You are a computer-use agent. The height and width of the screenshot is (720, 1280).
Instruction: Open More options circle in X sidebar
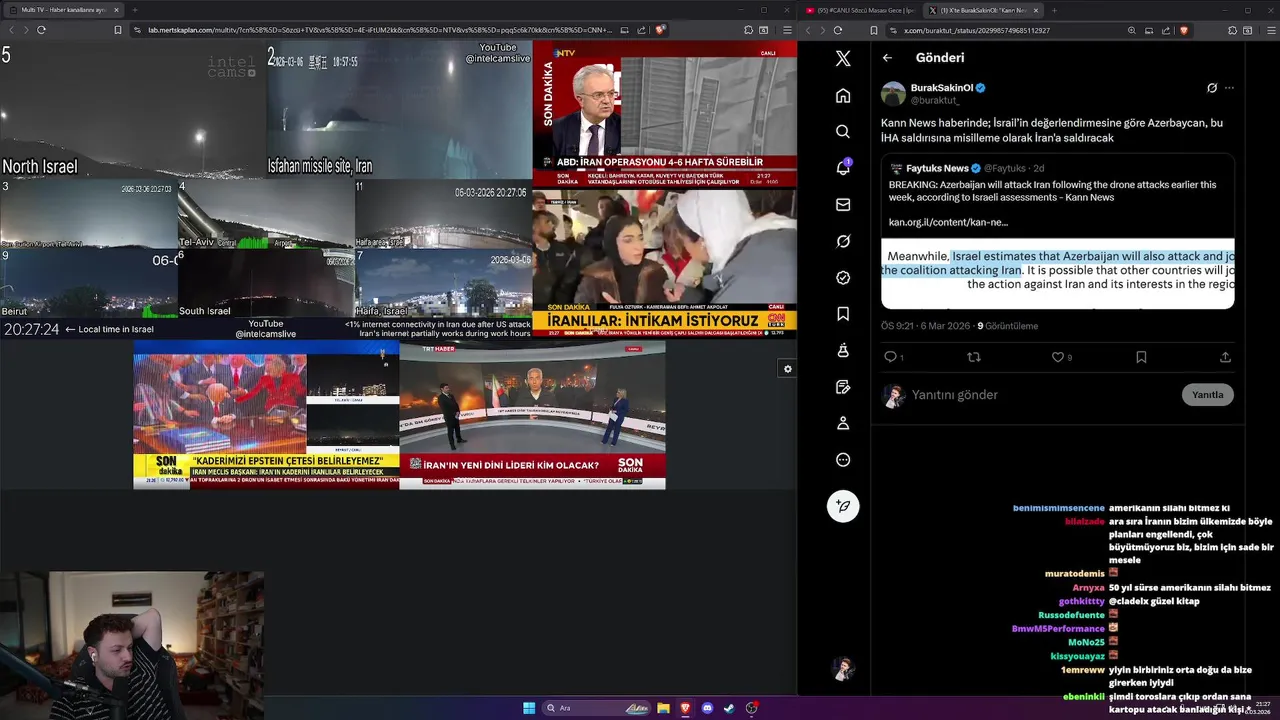point(843,460)
